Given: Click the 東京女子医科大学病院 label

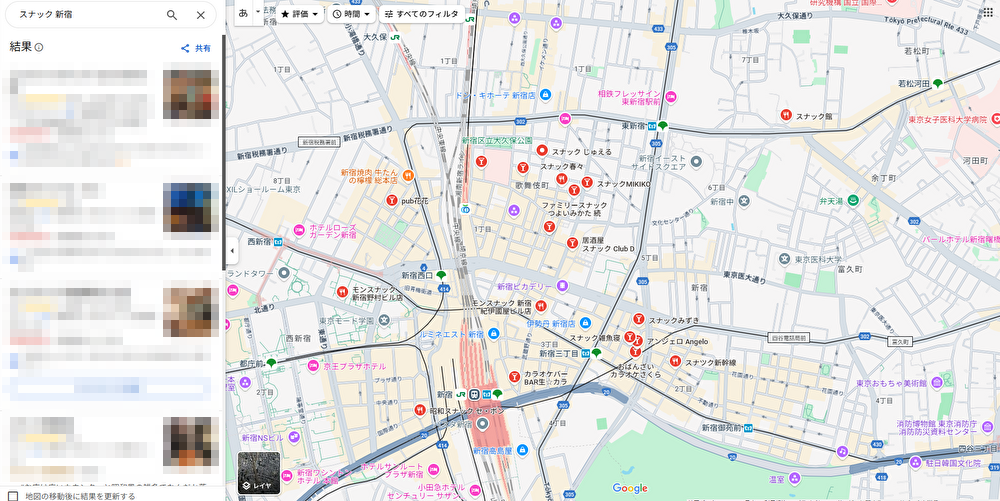Looking at the screenshot, I should pos(948,119).
